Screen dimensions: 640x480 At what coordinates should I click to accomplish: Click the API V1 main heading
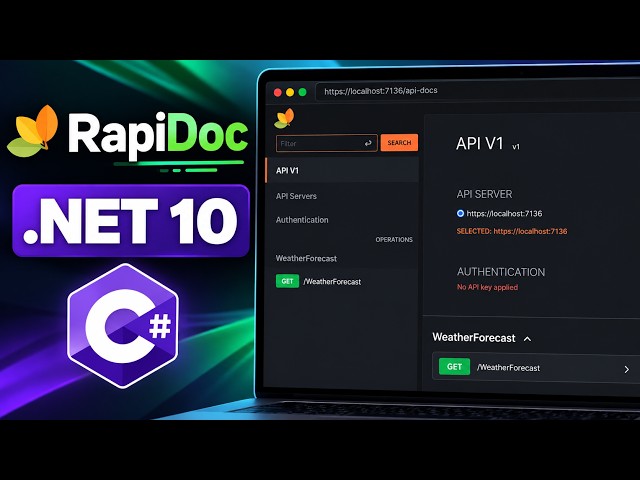[x=480, y=144]
